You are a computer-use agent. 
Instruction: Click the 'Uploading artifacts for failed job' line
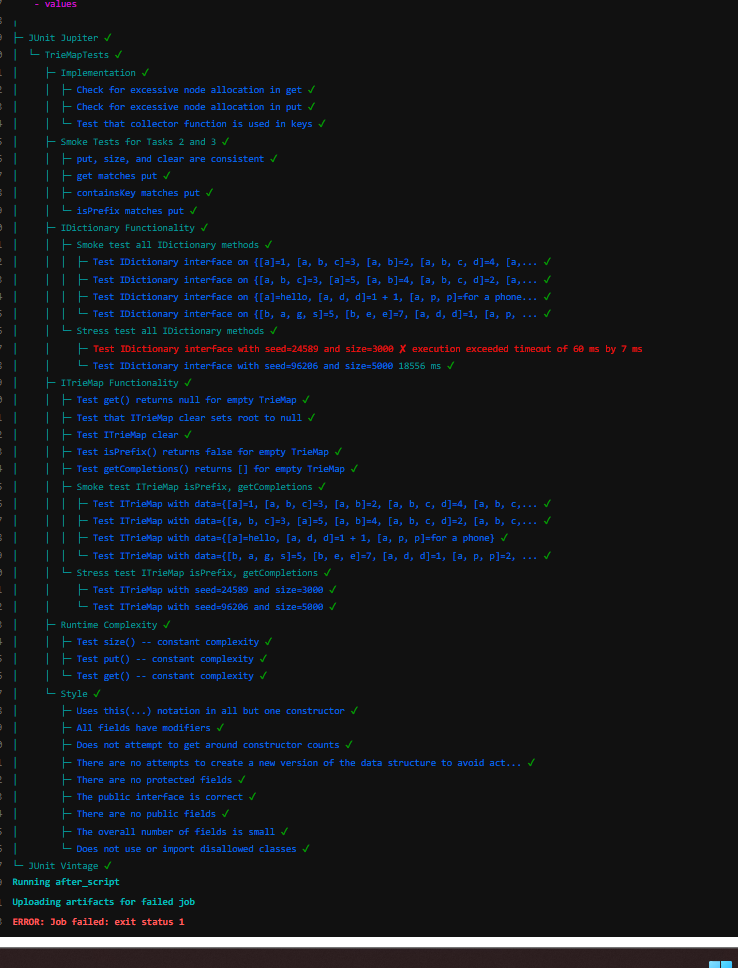[103, 902]
